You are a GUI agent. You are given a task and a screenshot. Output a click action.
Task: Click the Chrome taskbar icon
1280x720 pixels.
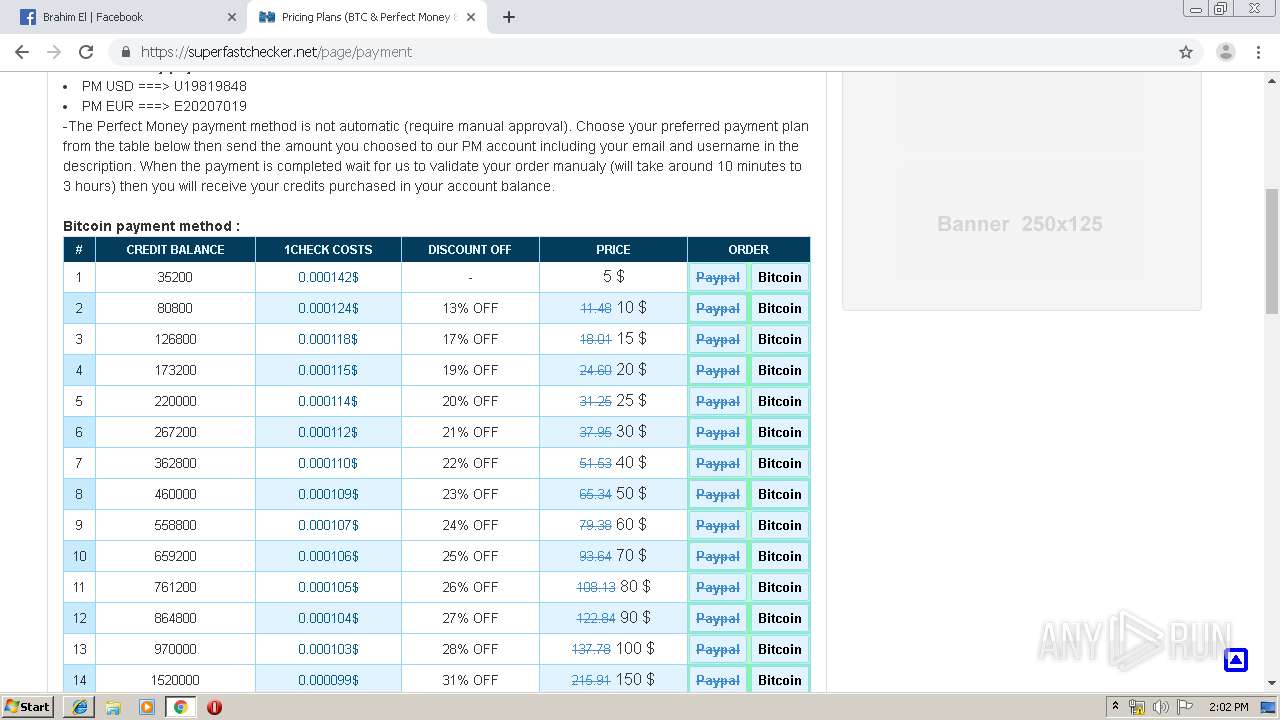pos(180,707)
